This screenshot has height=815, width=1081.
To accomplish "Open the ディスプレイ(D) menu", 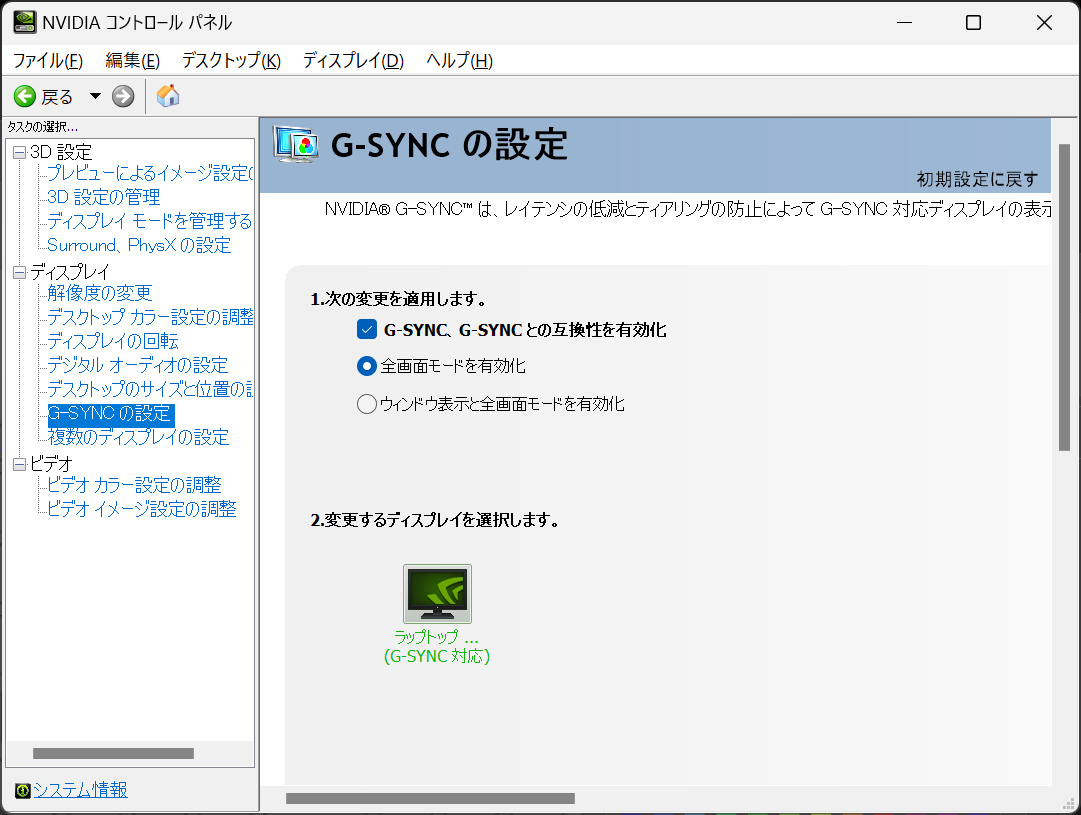I will 353,61.
